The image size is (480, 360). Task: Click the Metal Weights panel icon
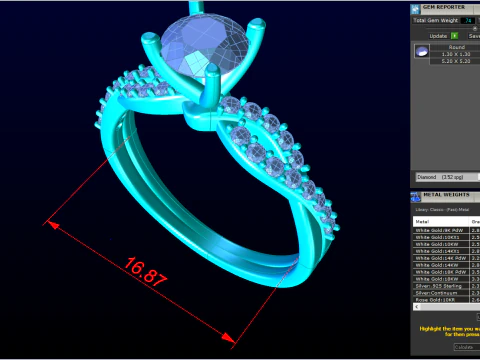point(416,197)
